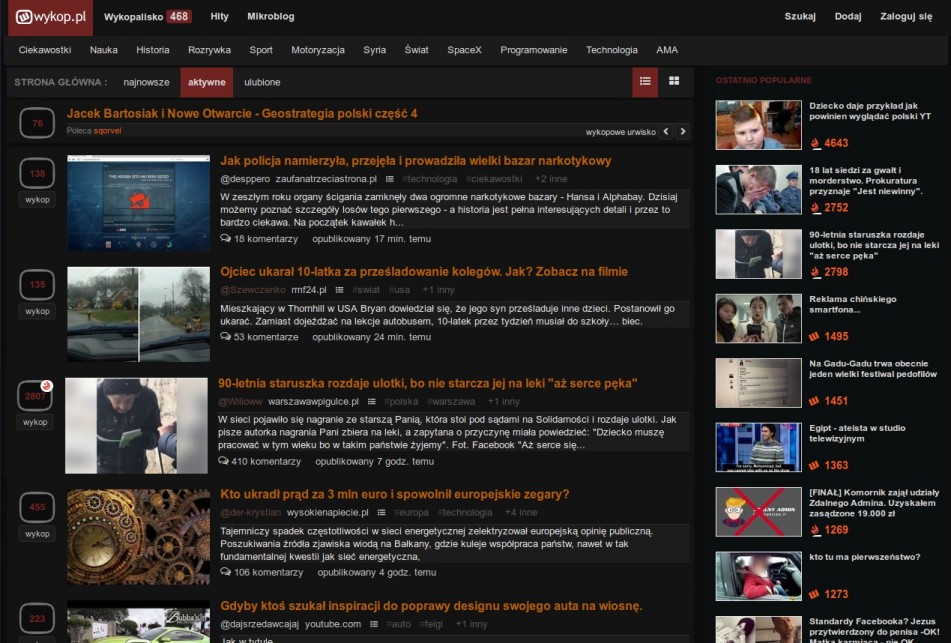The height and width of the screenshot is (643, 951).
Task: Click the flame icon beside the 4643 count
Action: click(x=814, y=141)
